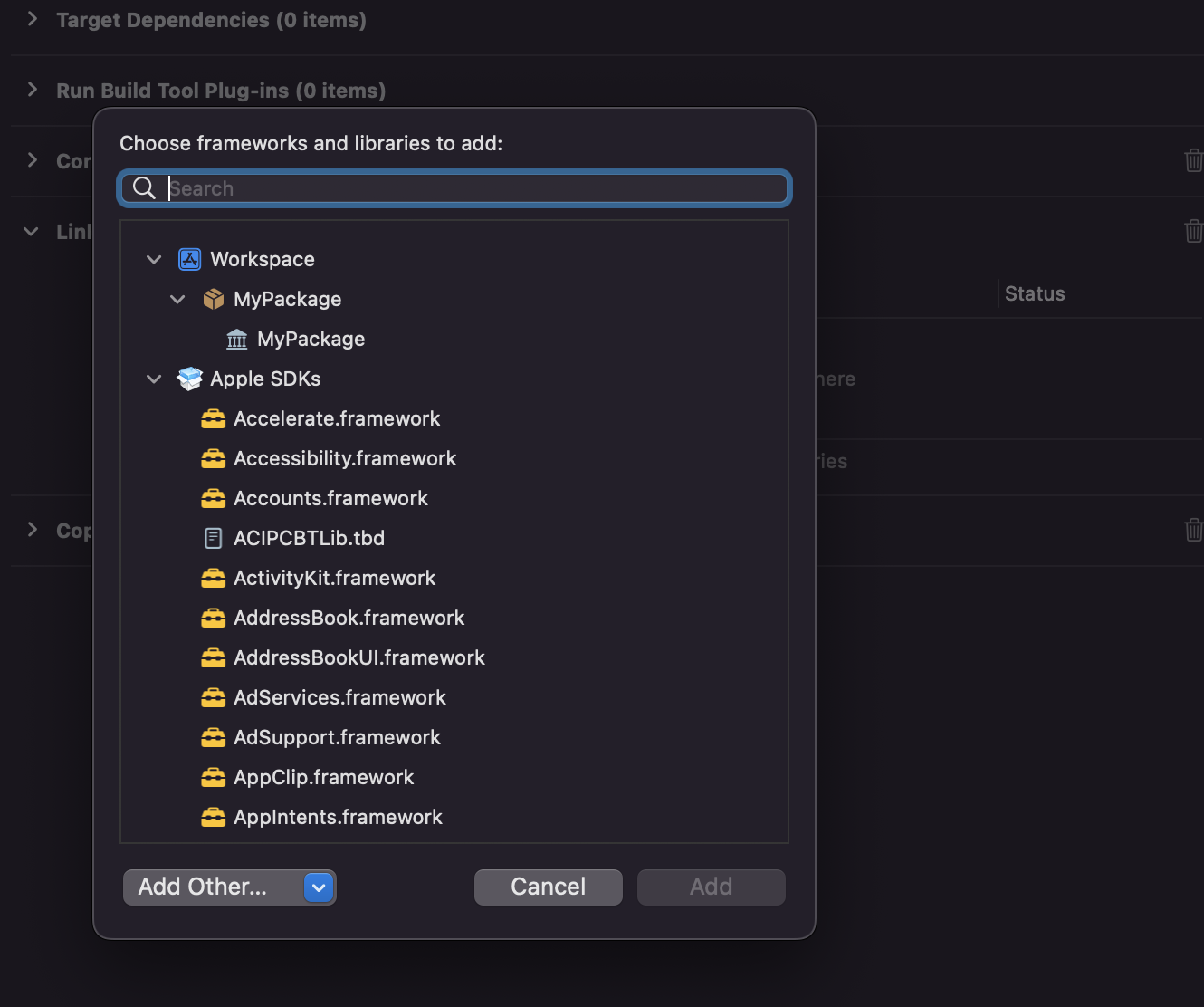
Task: Select Accelerate.framework in the list
Action: (454, 418)
